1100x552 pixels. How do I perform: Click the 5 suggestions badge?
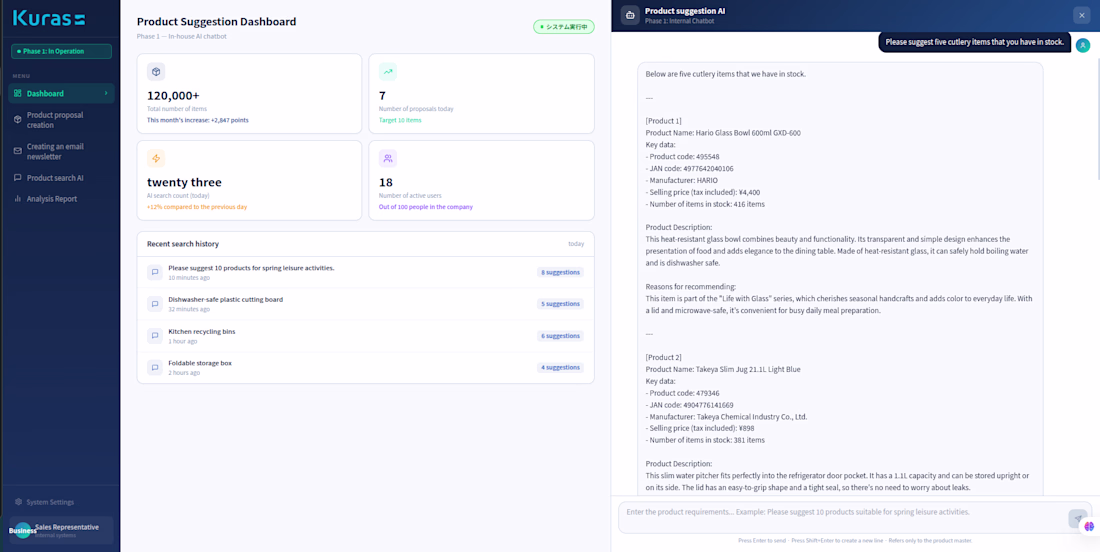click(x=560, y=304)
